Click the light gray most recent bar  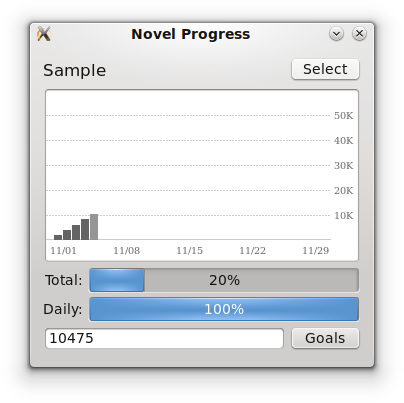coord(94,227)
